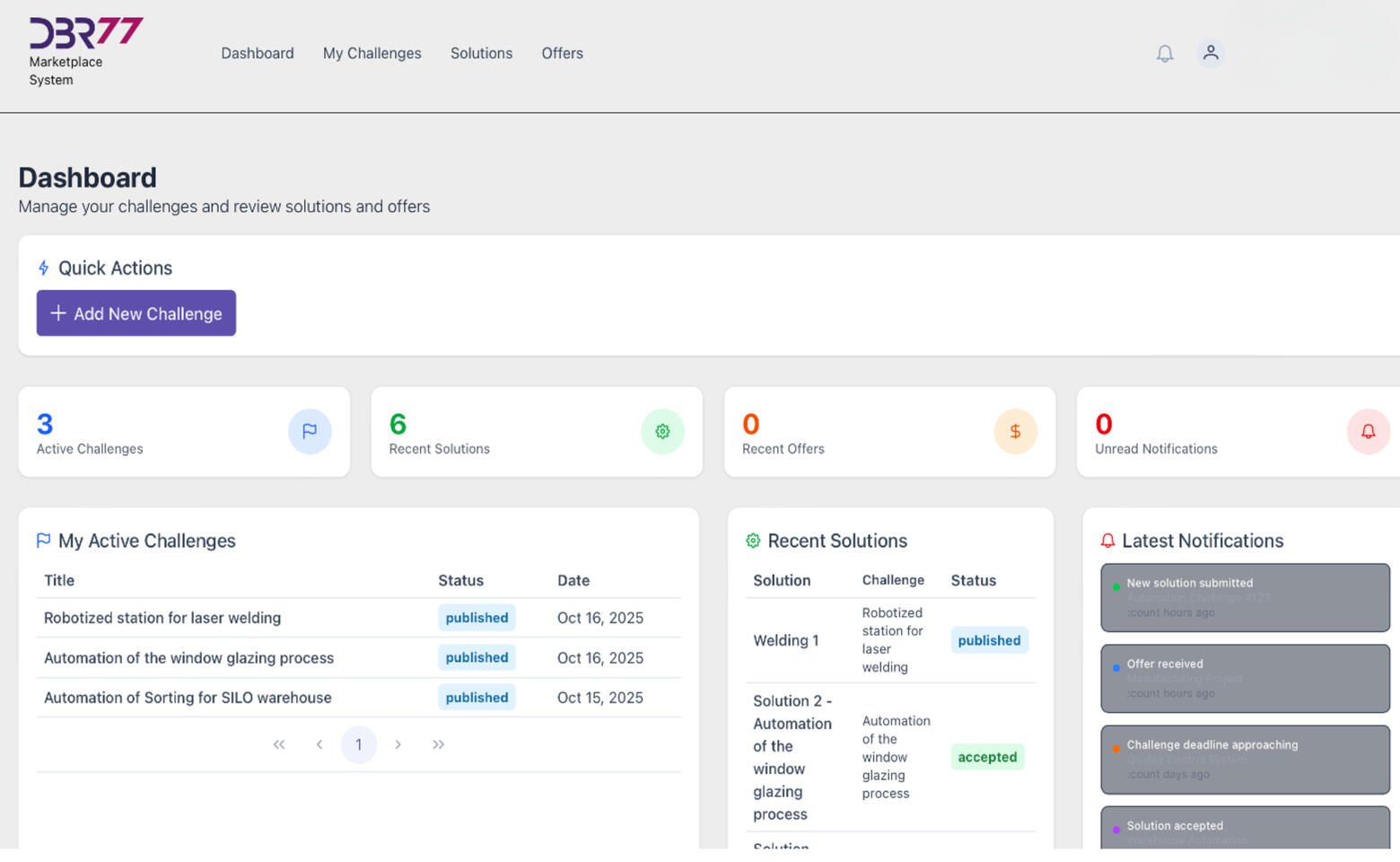Switch to the Solutions menu item

pyautogui.click(x=481, y=54)
